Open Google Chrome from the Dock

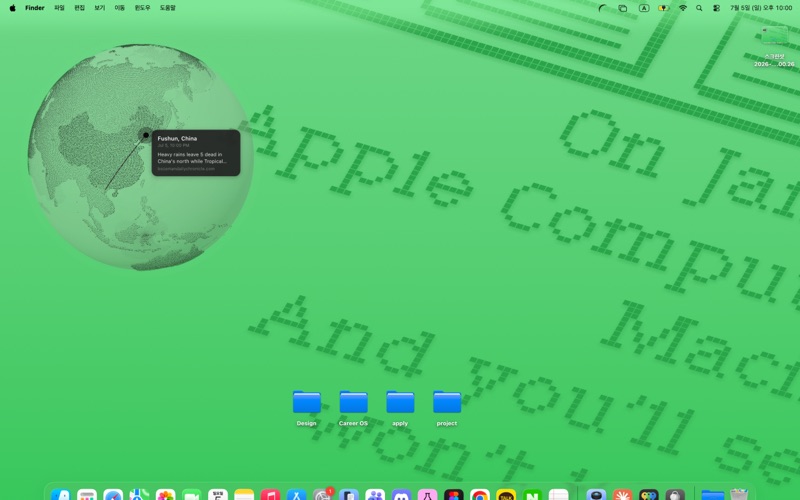click(480, 495)
